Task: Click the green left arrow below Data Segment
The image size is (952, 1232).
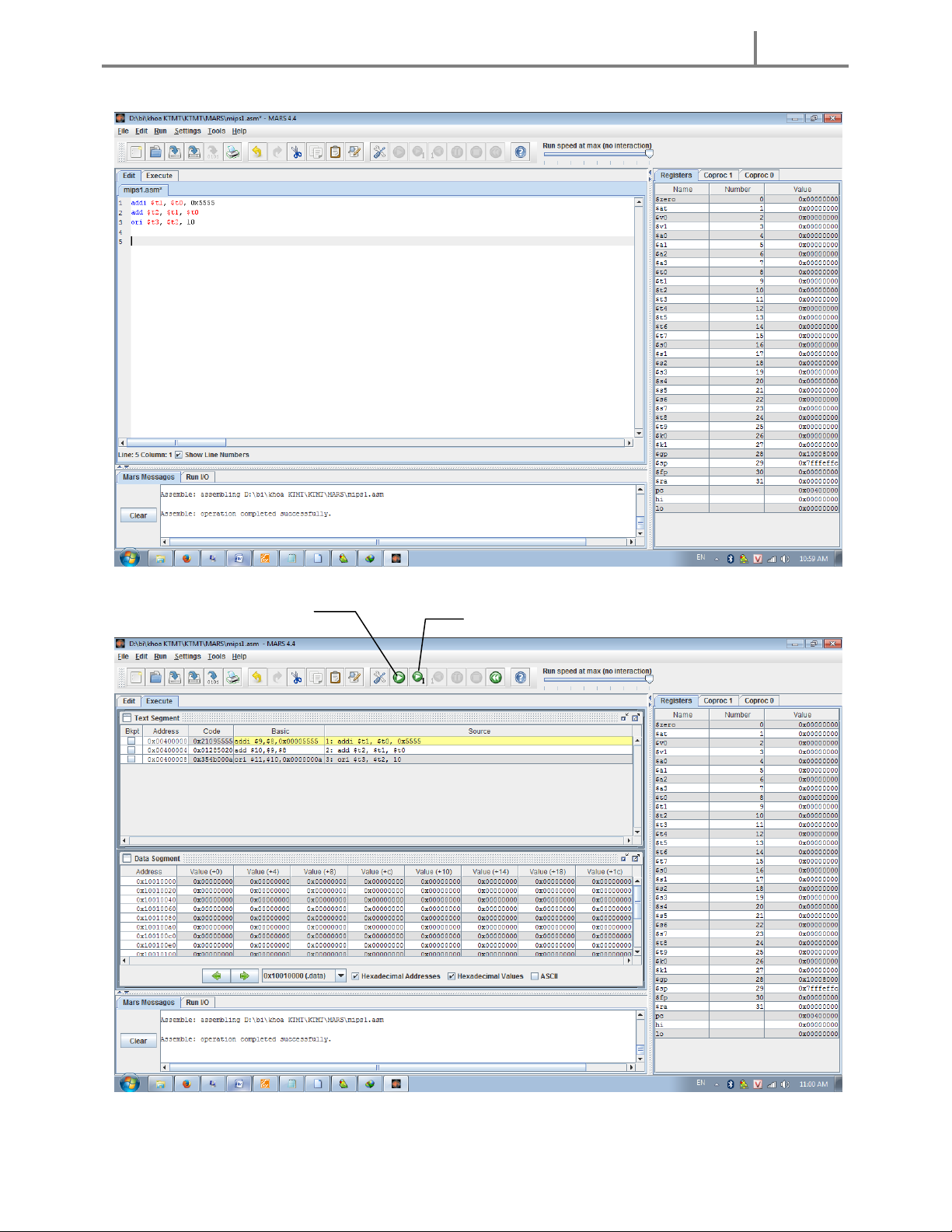Action: (x=216, y=976)
